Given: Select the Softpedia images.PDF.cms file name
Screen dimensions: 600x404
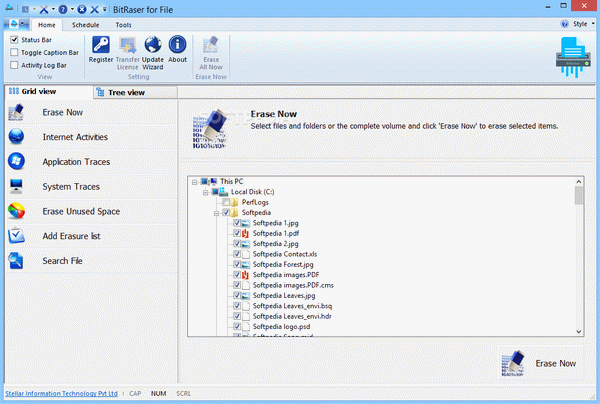Looking at the screenshot, I should (293, 285).
